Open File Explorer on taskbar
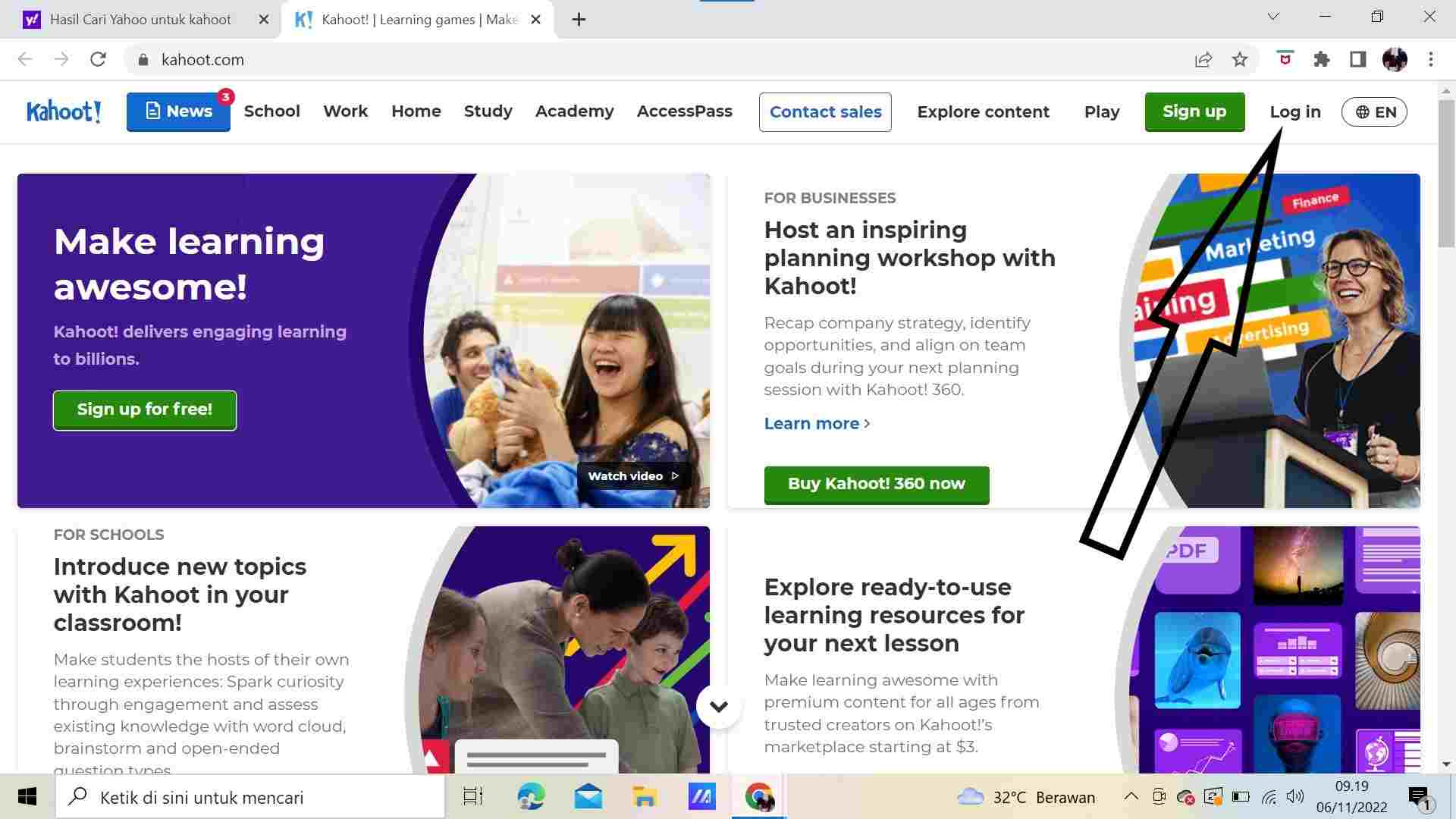 click(645, 797)
